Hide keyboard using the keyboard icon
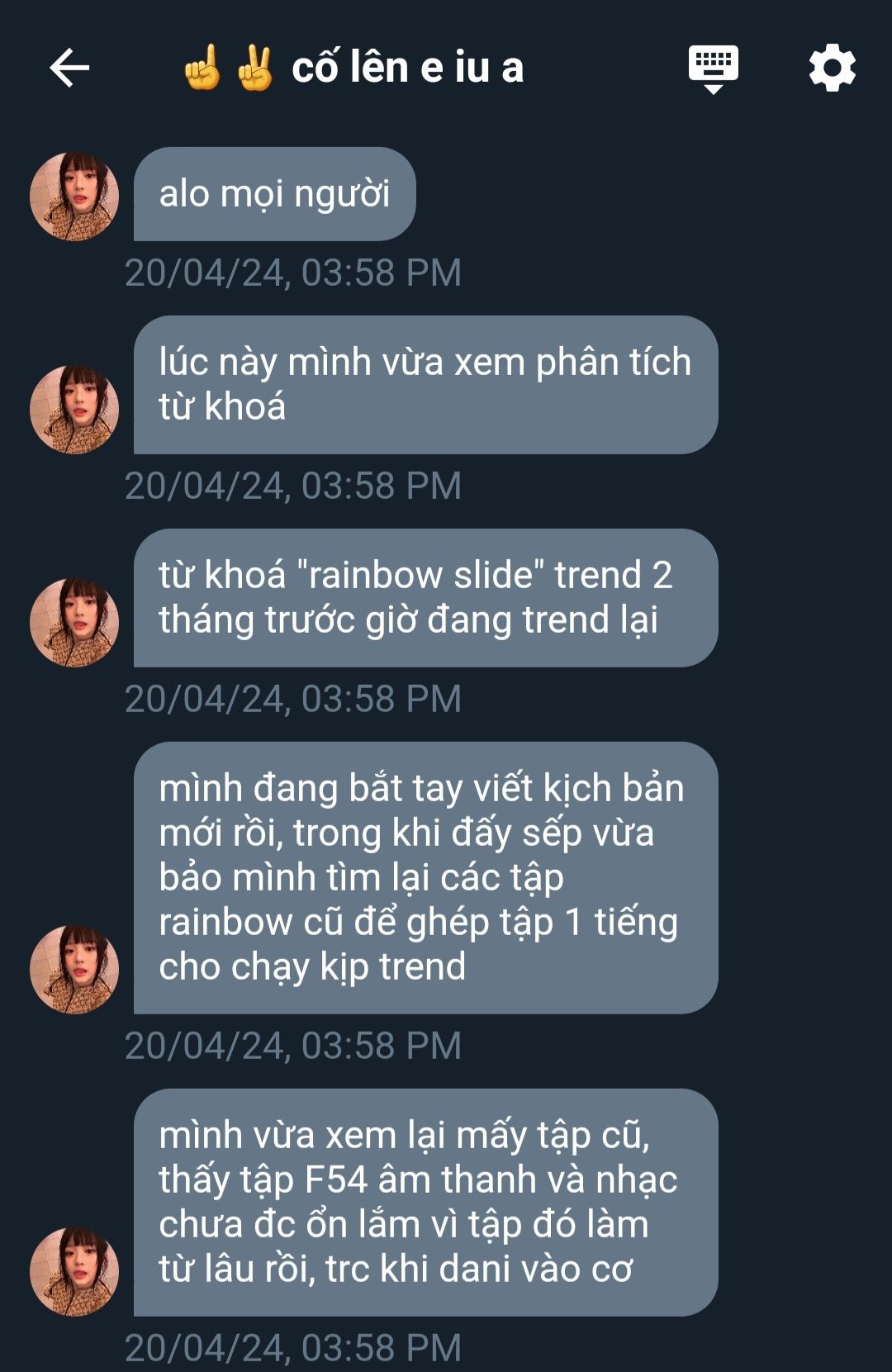This screenshot has width=892, height=1372. (x=714, y=69)
